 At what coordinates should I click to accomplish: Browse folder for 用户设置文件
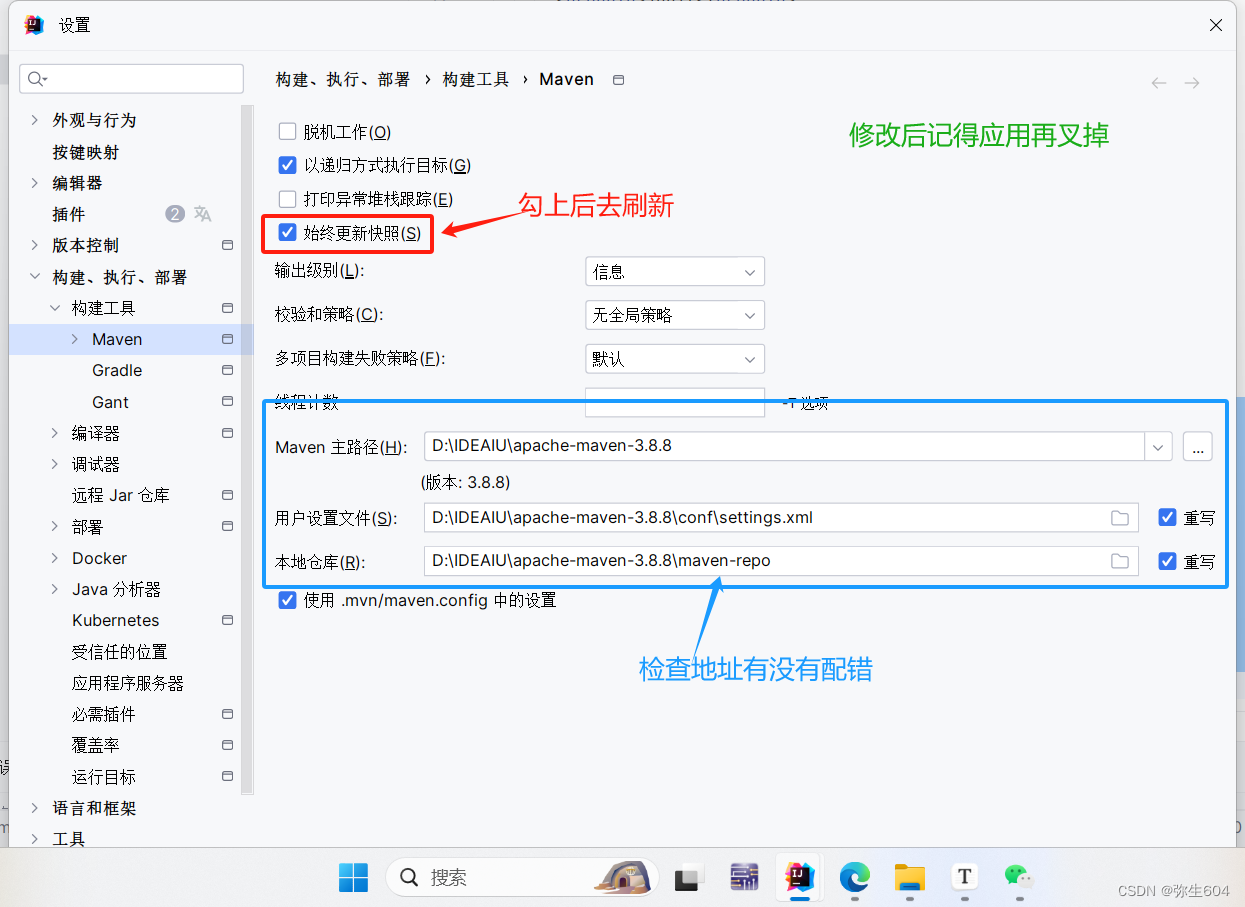[1120, 518]
